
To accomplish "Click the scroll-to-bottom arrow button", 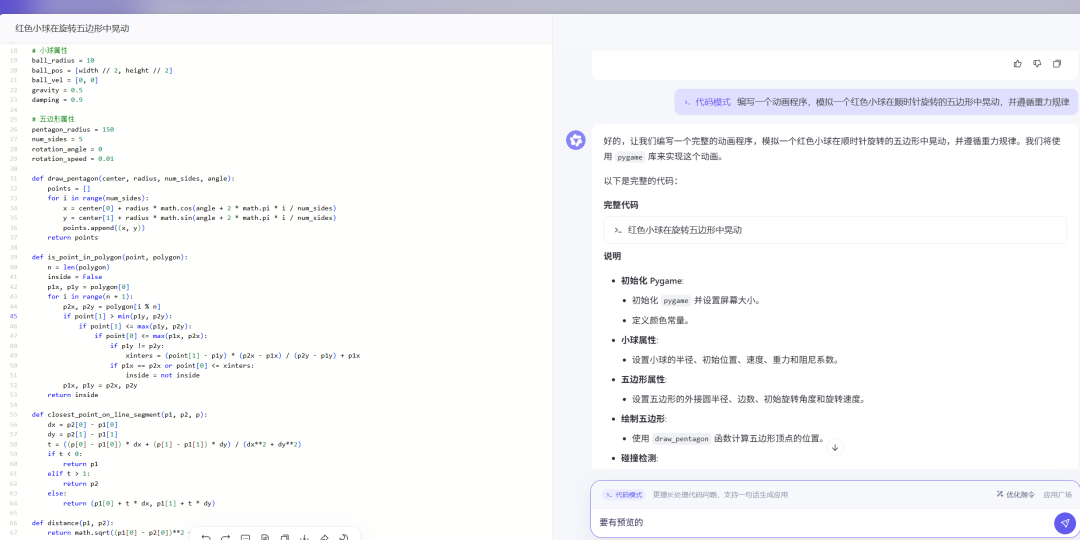I will (x=835, y=447).
